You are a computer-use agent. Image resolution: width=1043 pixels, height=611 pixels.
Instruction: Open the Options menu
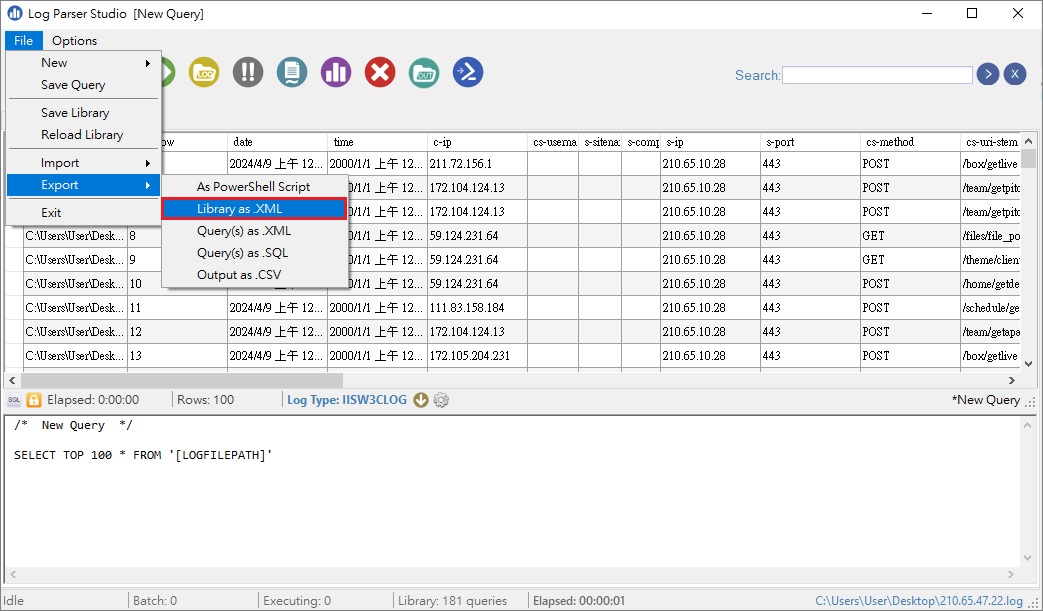[75, 41]
